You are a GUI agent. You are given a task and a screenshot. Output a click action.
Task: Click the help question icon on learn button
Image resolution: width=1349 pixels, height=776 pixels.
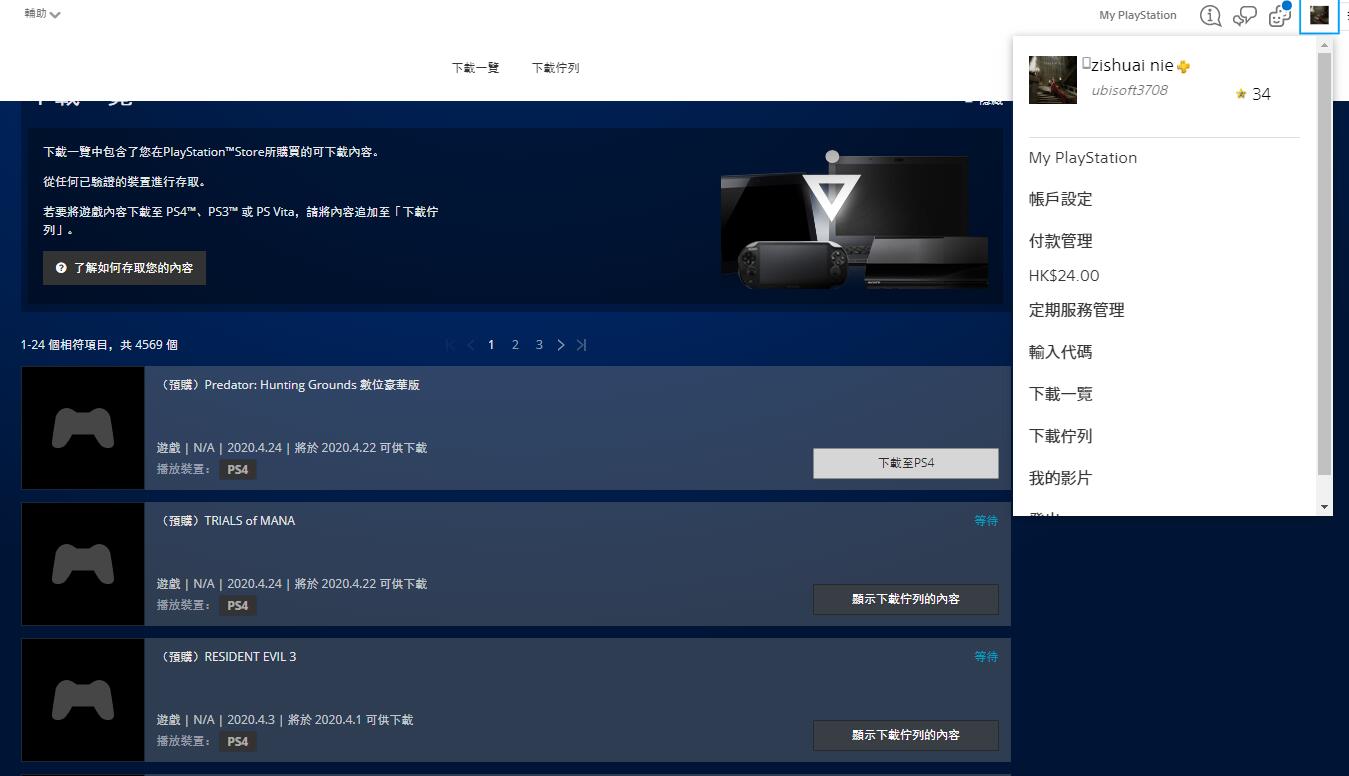point(61,268)
